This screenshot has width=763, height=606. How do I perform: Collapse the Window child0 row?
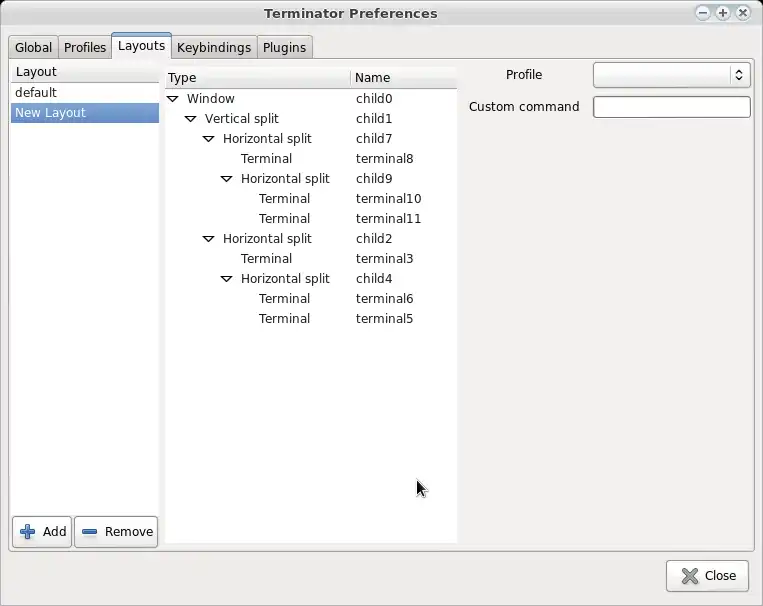[x=173, y=99]
